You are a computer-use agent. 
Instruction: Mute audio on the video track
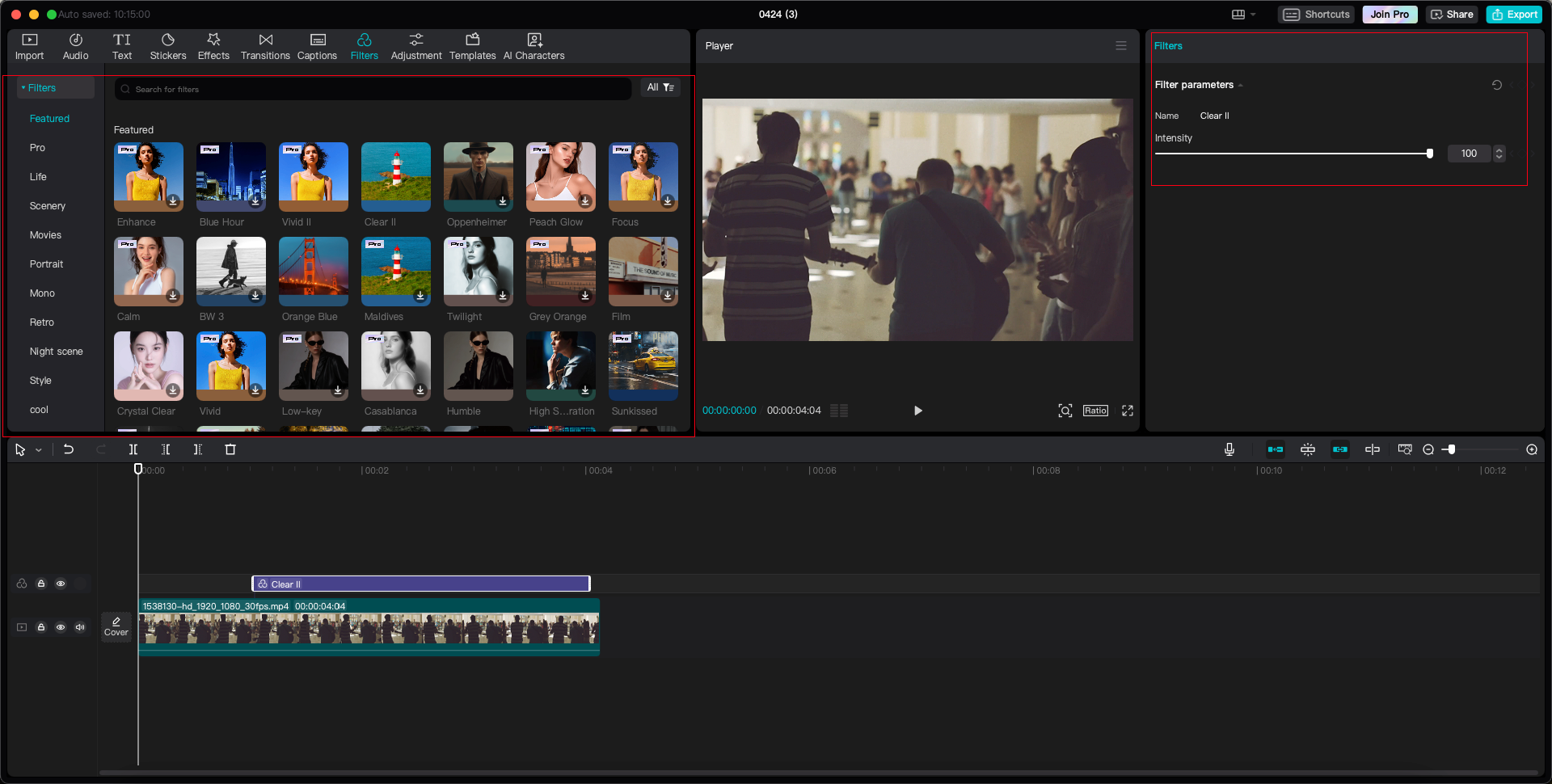pyautogui.click(x=80, y=627)
